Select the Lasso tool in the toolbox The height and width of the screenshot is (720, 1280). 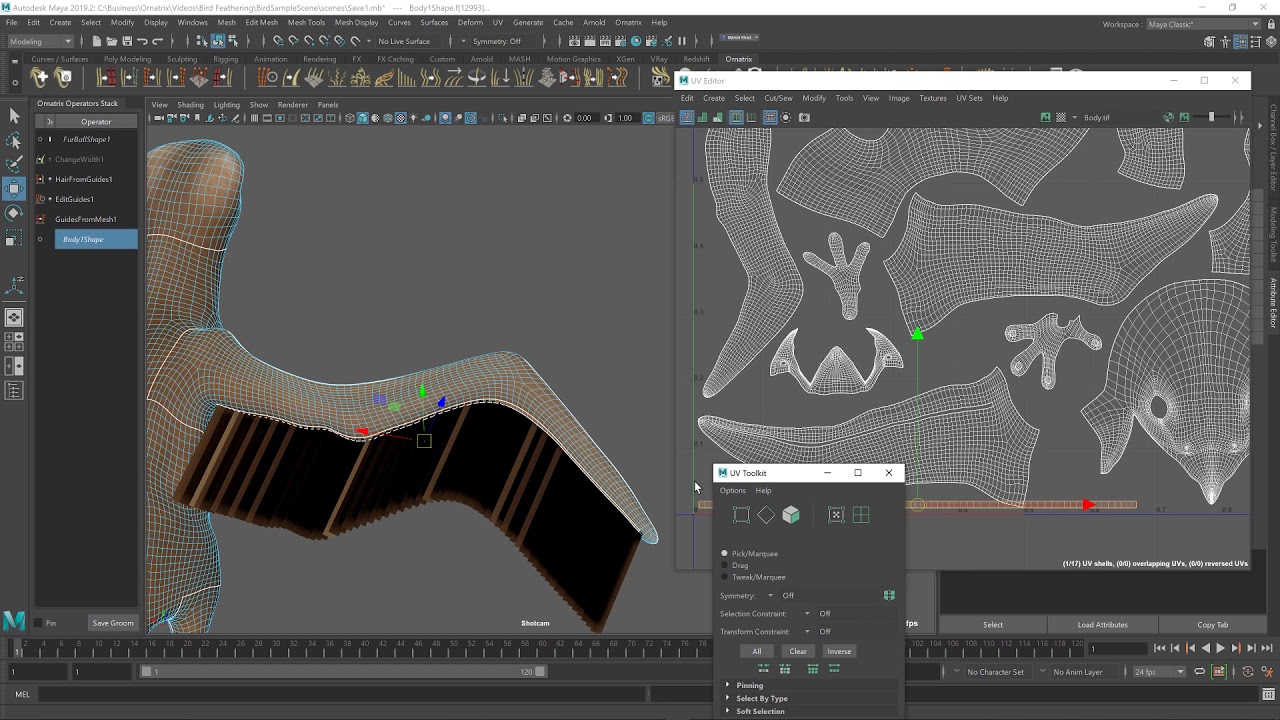point(14,141)
